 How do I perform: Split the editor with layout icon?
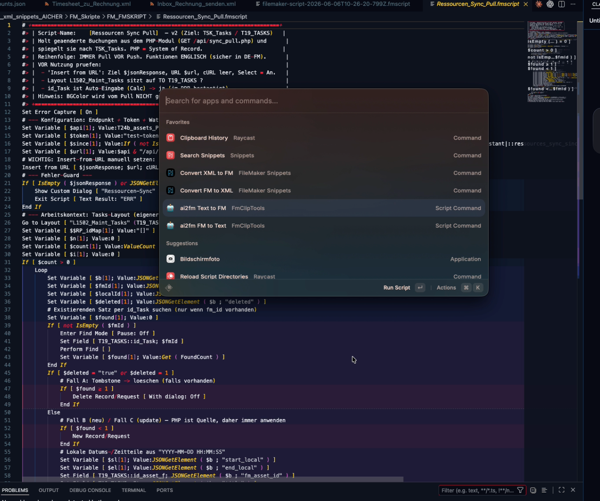[561, 4]
